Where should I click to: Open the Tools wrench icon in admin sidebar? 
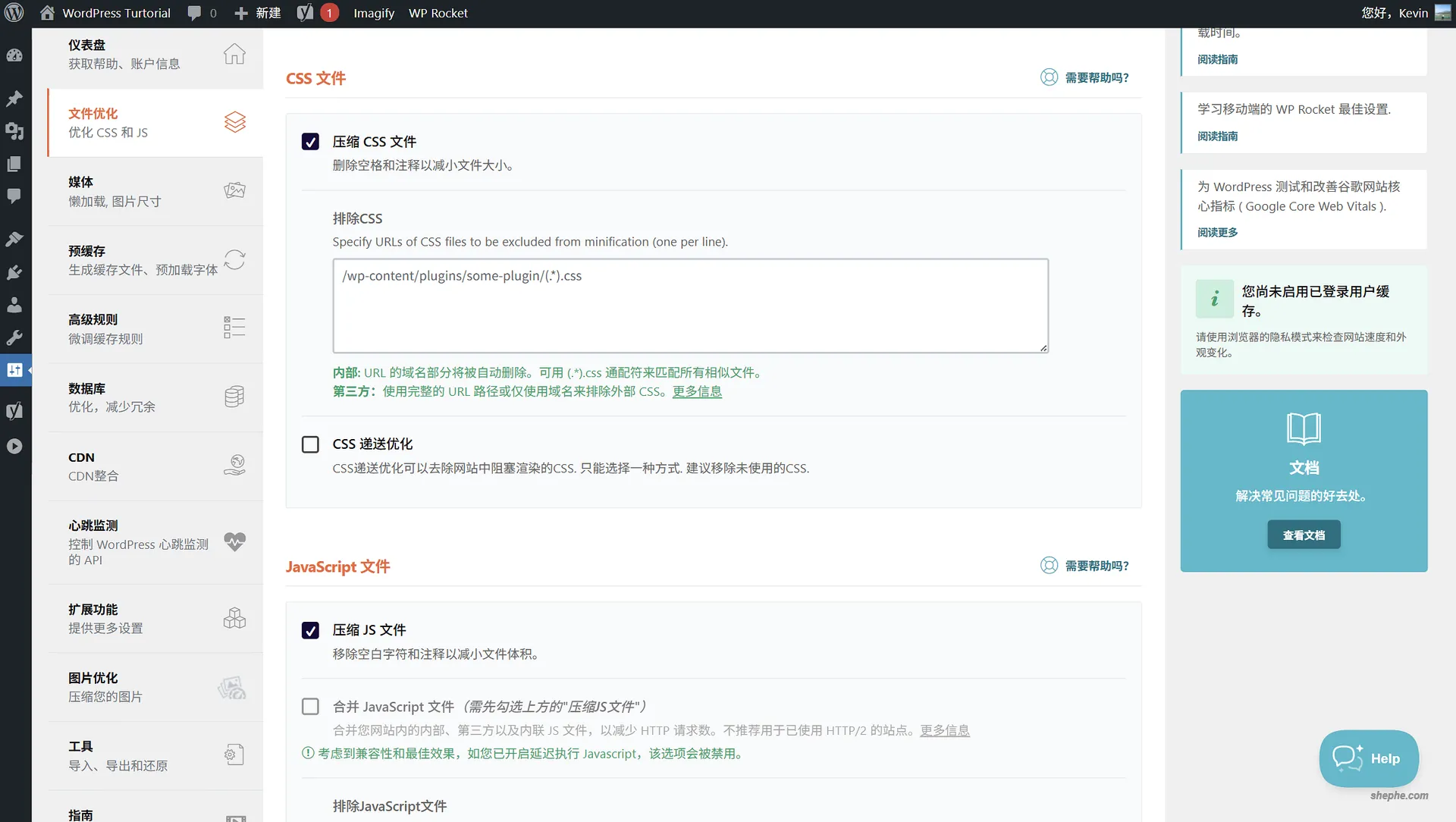(x=15, y=337)
